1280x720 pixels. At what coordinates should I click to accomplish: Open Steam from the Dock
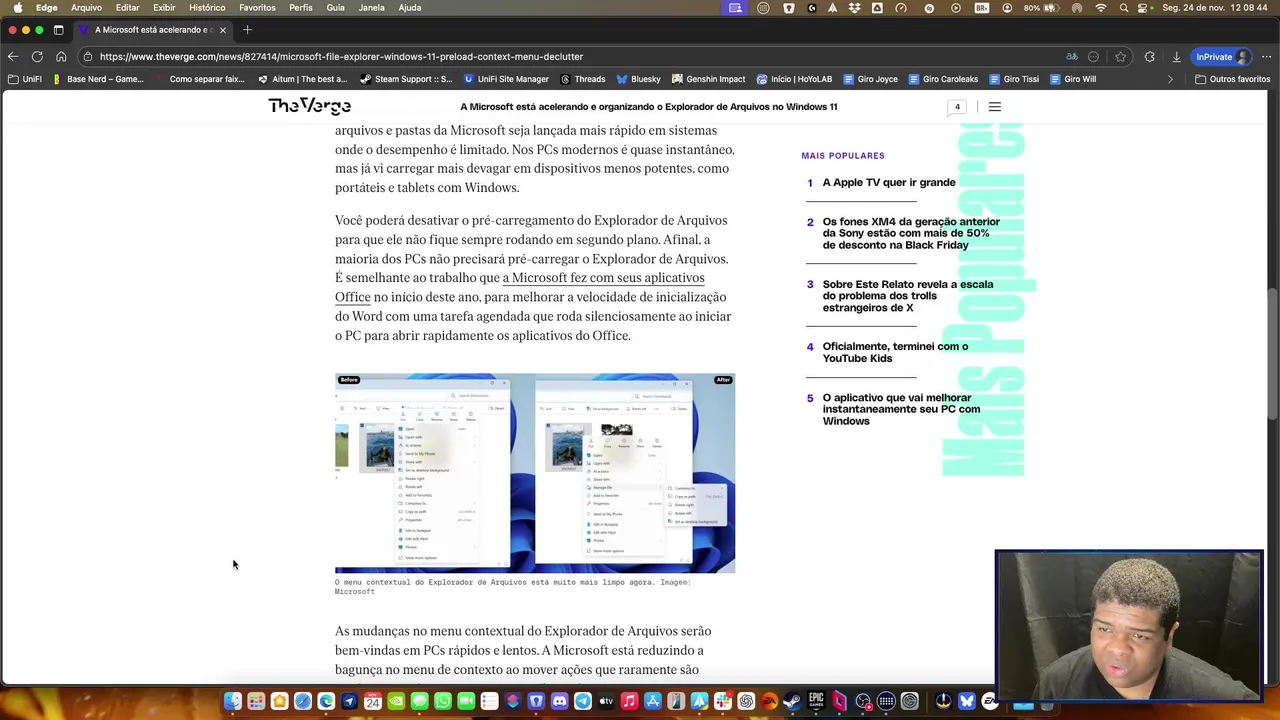[x=792, y=701]
